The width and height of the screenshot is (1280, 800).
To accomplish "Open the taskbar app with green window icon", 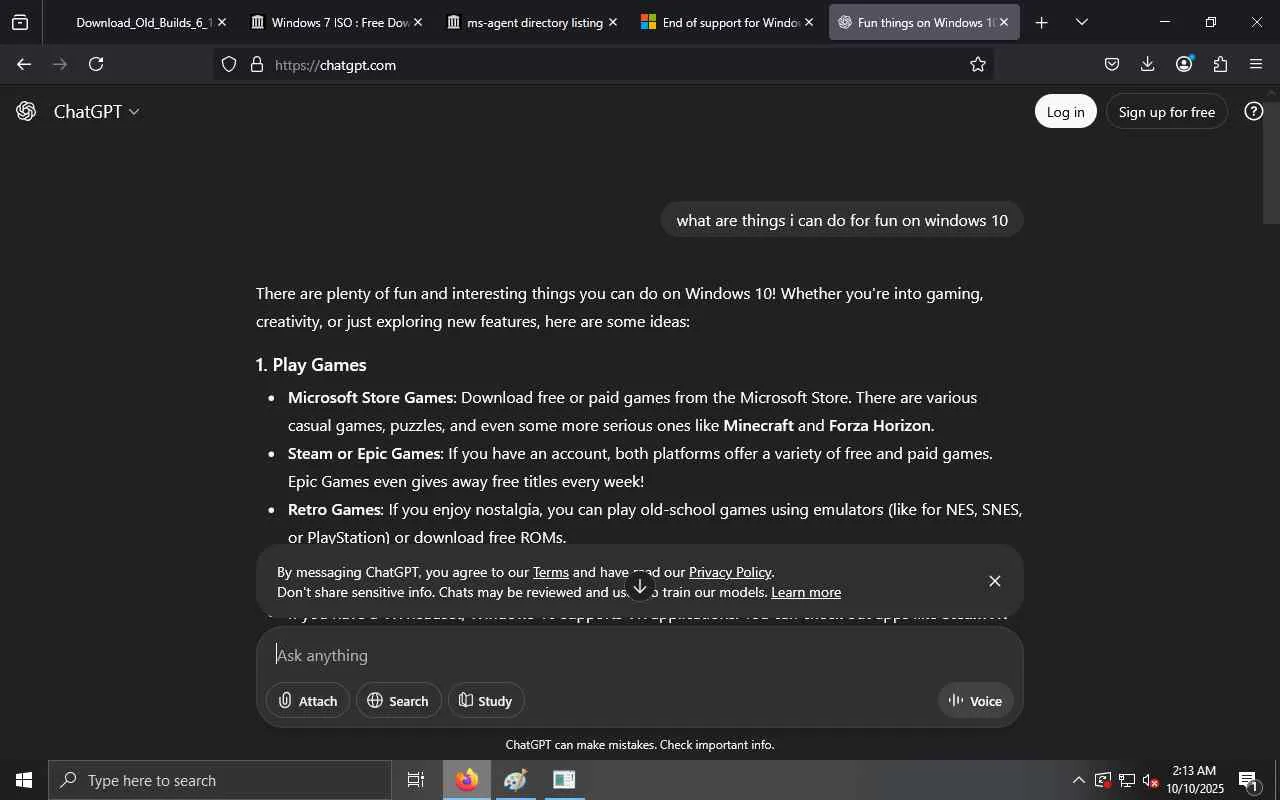I will click(x=564, y=781).
